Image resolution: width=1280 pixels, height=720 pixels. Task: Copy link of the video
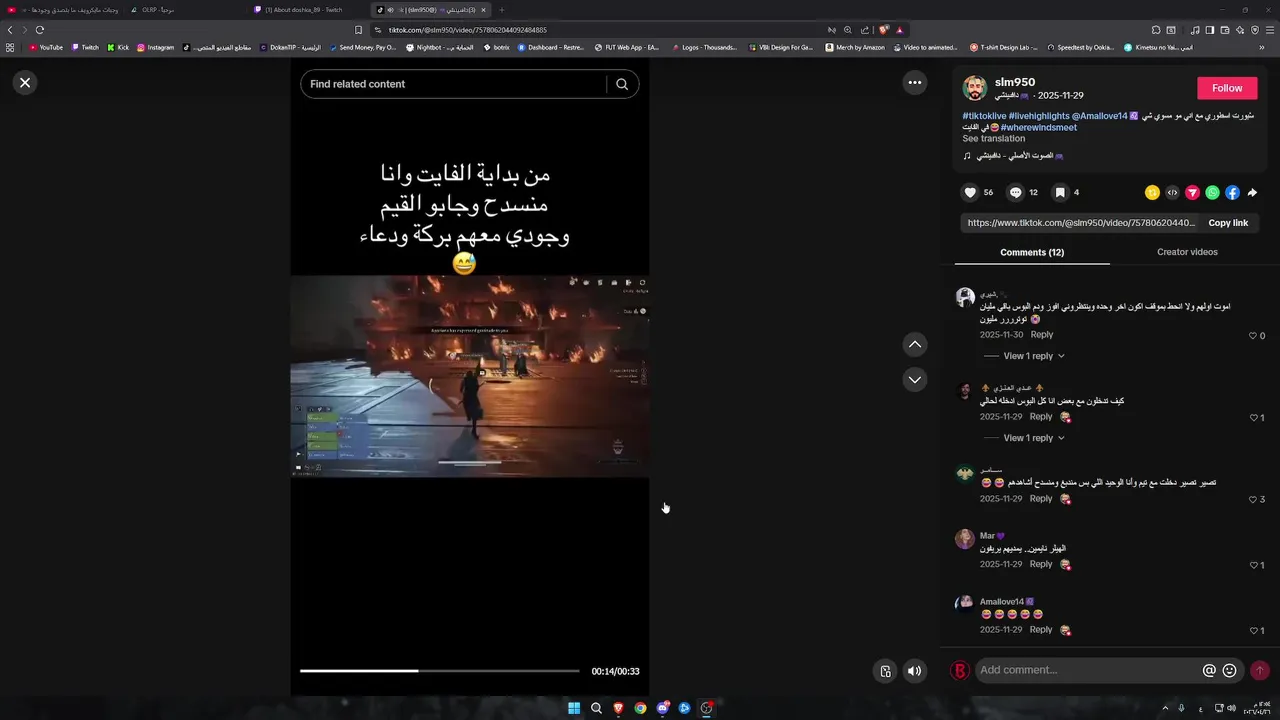[1228, 223]
